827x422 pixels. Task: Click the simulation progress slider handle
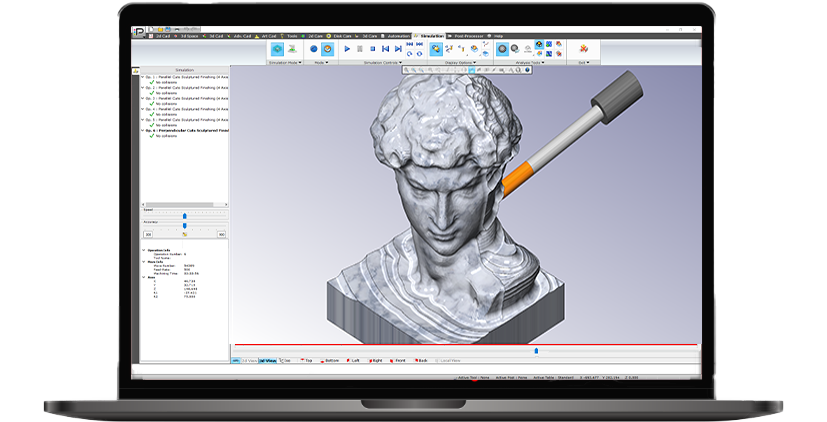tap(536, 351)
